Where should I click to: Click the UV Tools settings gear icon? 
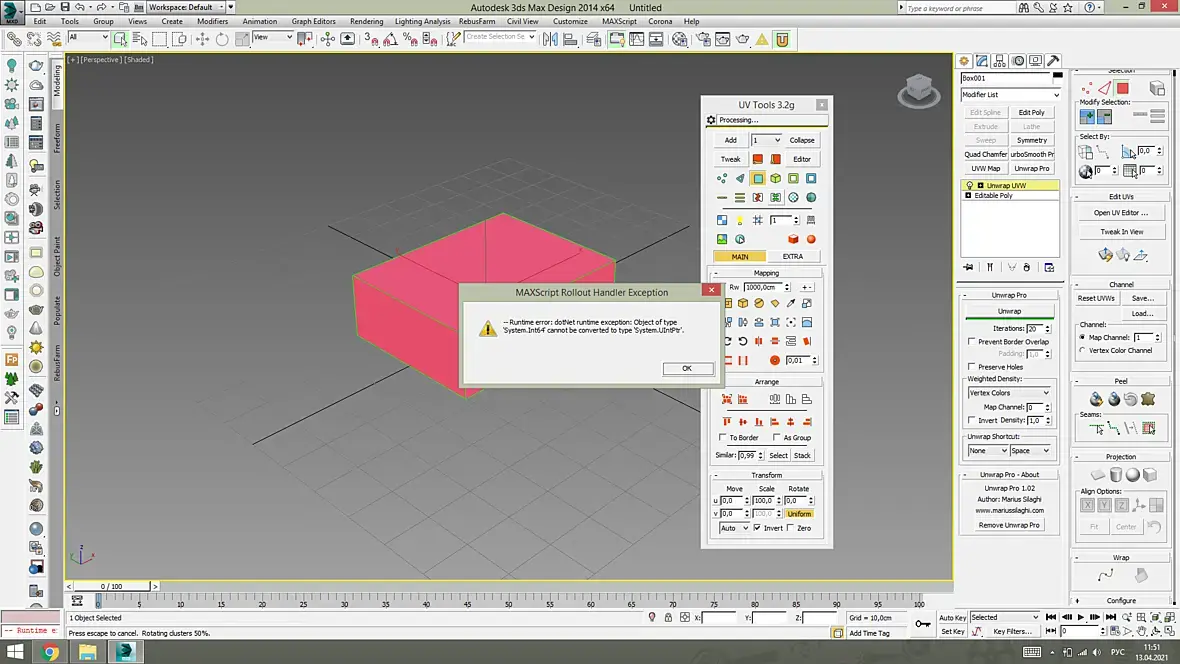pos(711,120)
